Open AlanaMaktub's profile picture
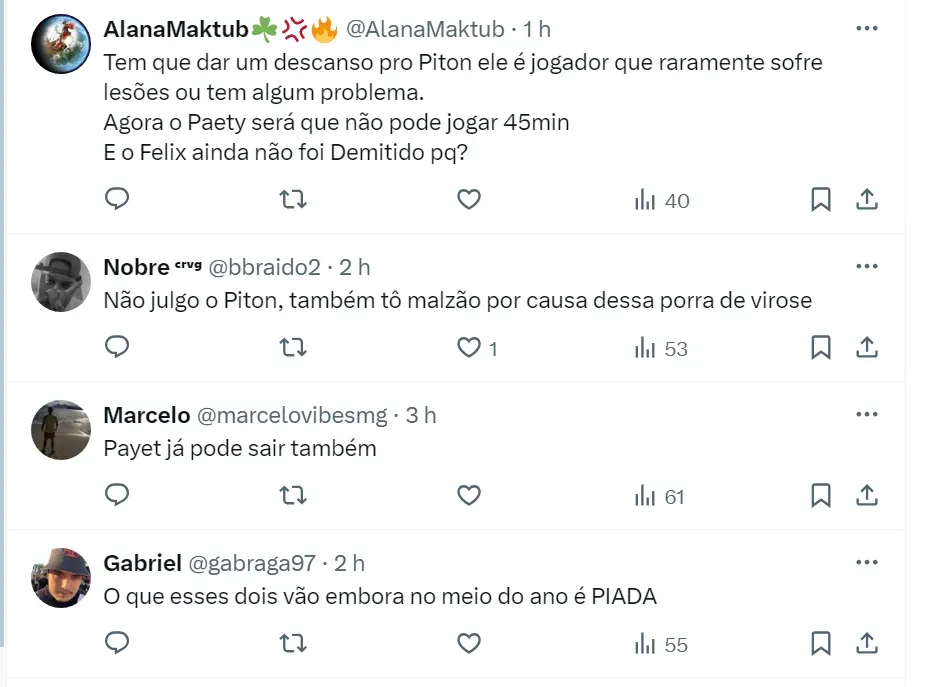The height and width of the screenshot is (687, 946). pos(62,42)
